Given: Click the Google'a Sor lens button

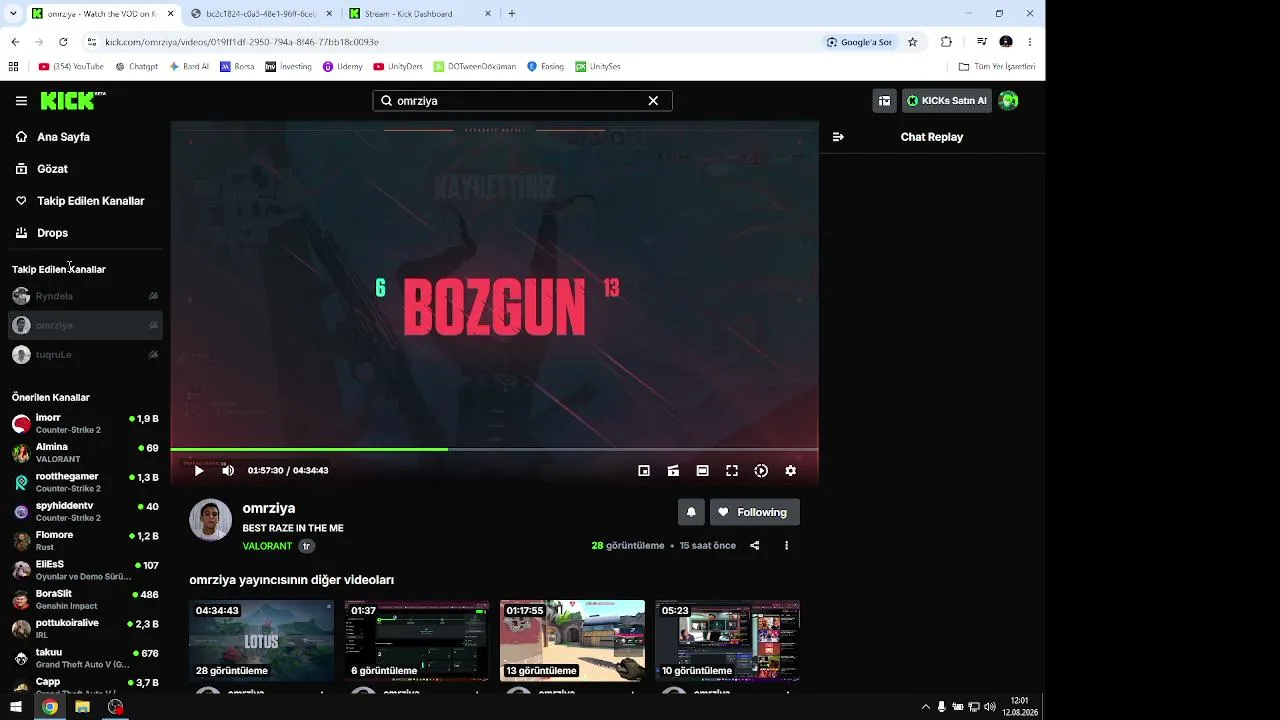Looking at the screenshot, I should click(x=860, y=42).
